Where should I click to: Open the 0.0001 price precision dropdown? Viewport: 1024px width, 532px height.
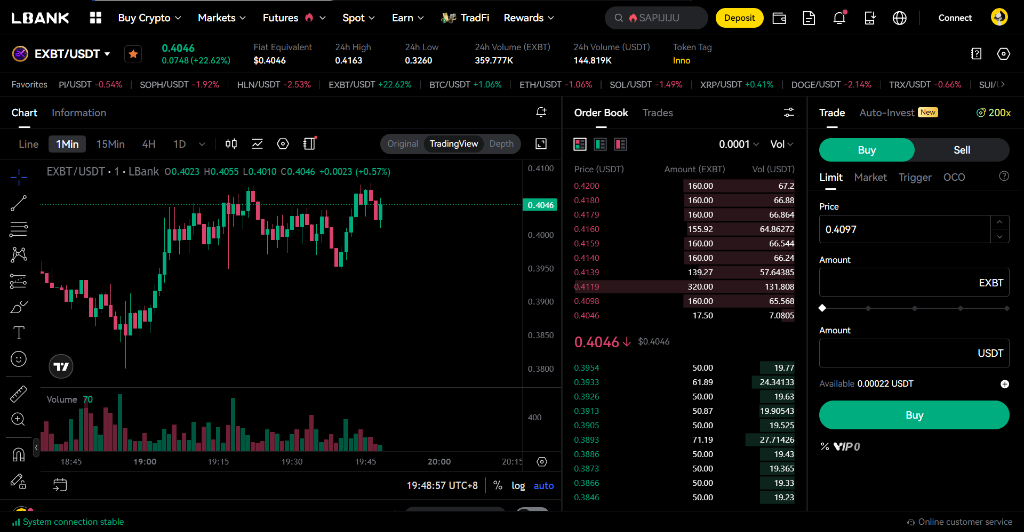click(x=739, y=144)
